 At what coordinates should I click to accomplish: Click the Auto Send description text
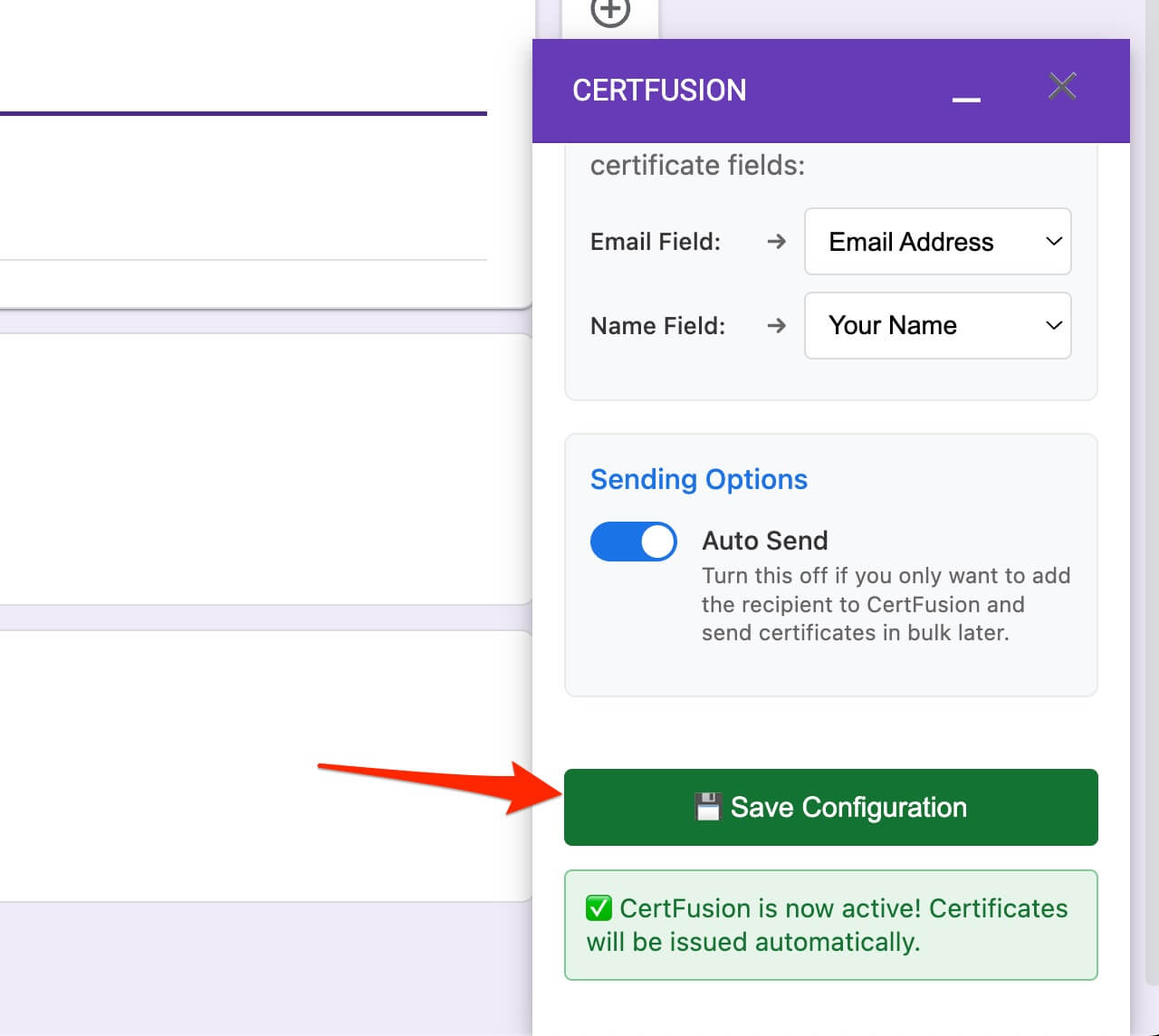[x=885, y=604]
